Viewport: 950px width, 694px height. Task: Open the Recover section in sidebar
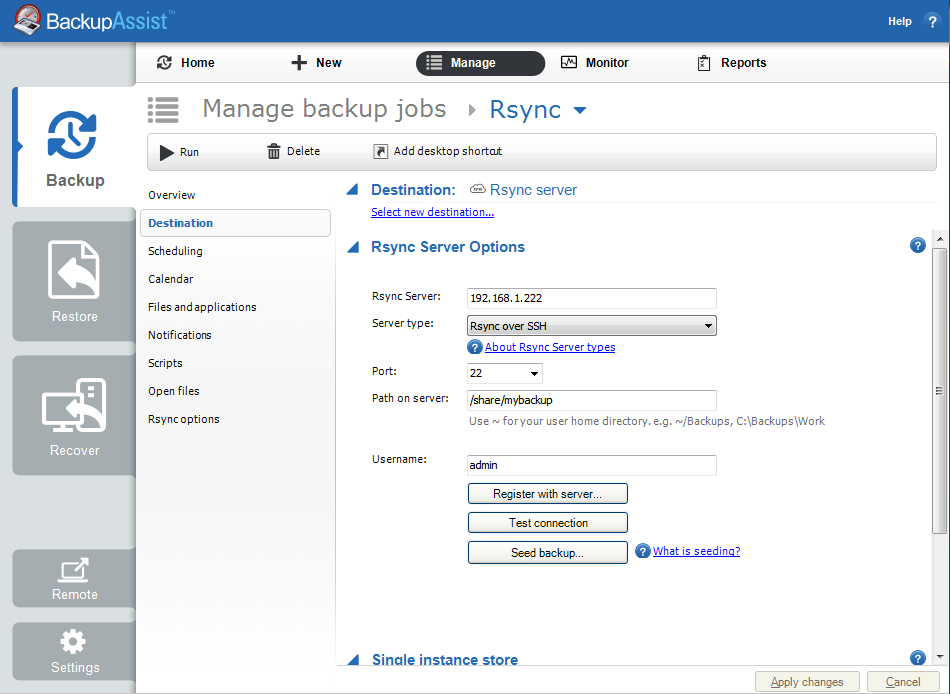point(74,415)
